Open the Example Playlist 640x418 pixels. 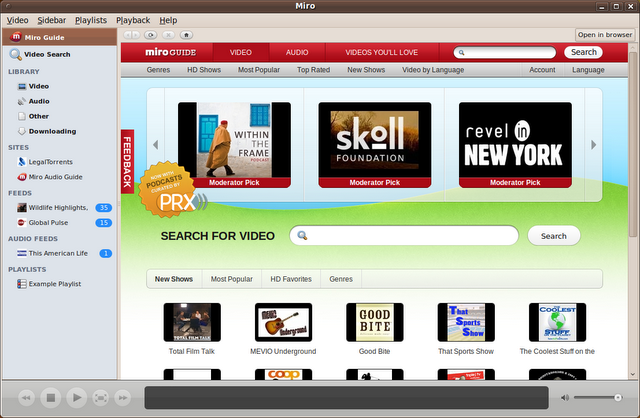[x=59, y=284]
